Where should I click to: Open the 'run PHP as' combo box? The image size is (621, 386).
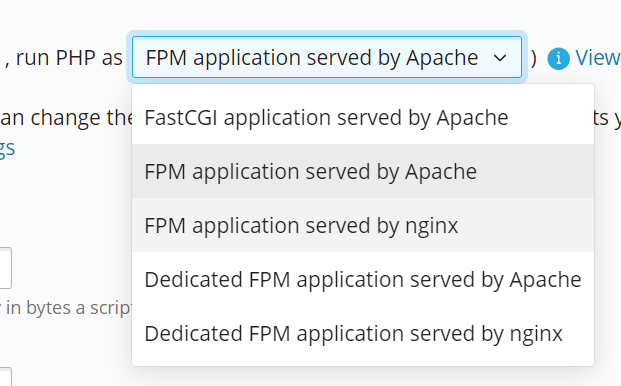click(x=327, y=57)
